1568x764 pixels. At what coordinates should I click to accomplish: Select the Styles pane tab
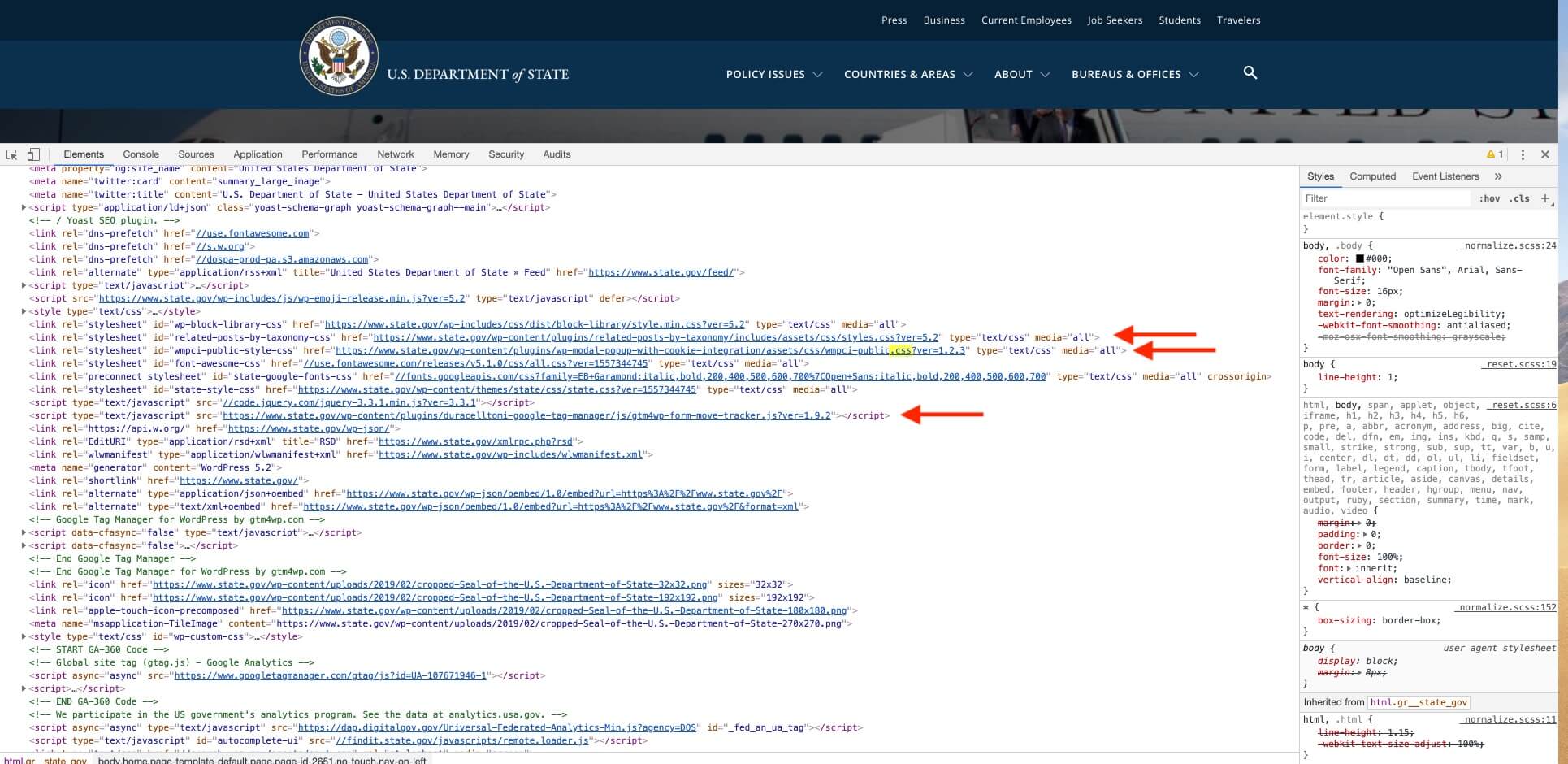[1320, 176]
